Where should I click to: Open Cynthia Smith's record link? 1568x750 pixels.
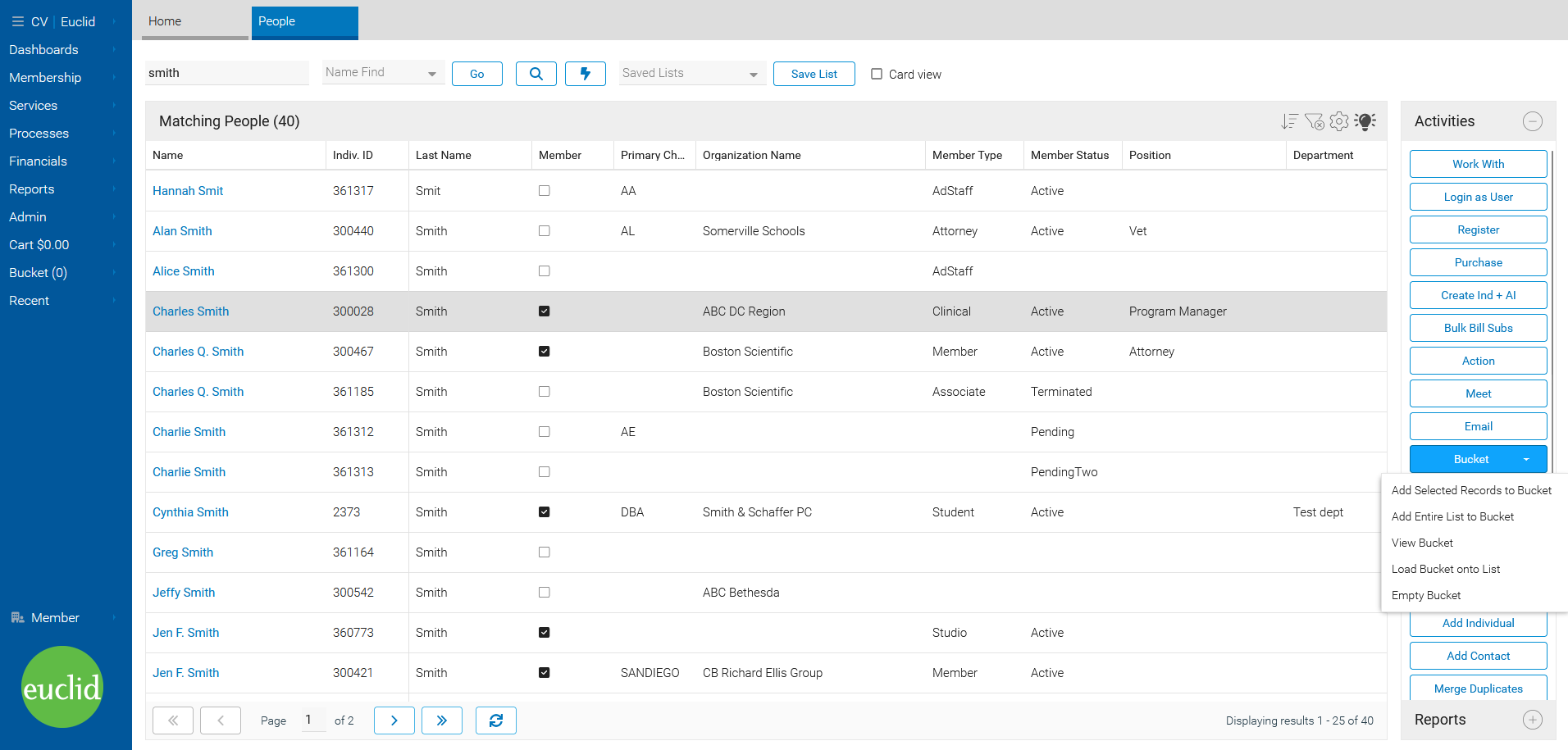(190, 512)
